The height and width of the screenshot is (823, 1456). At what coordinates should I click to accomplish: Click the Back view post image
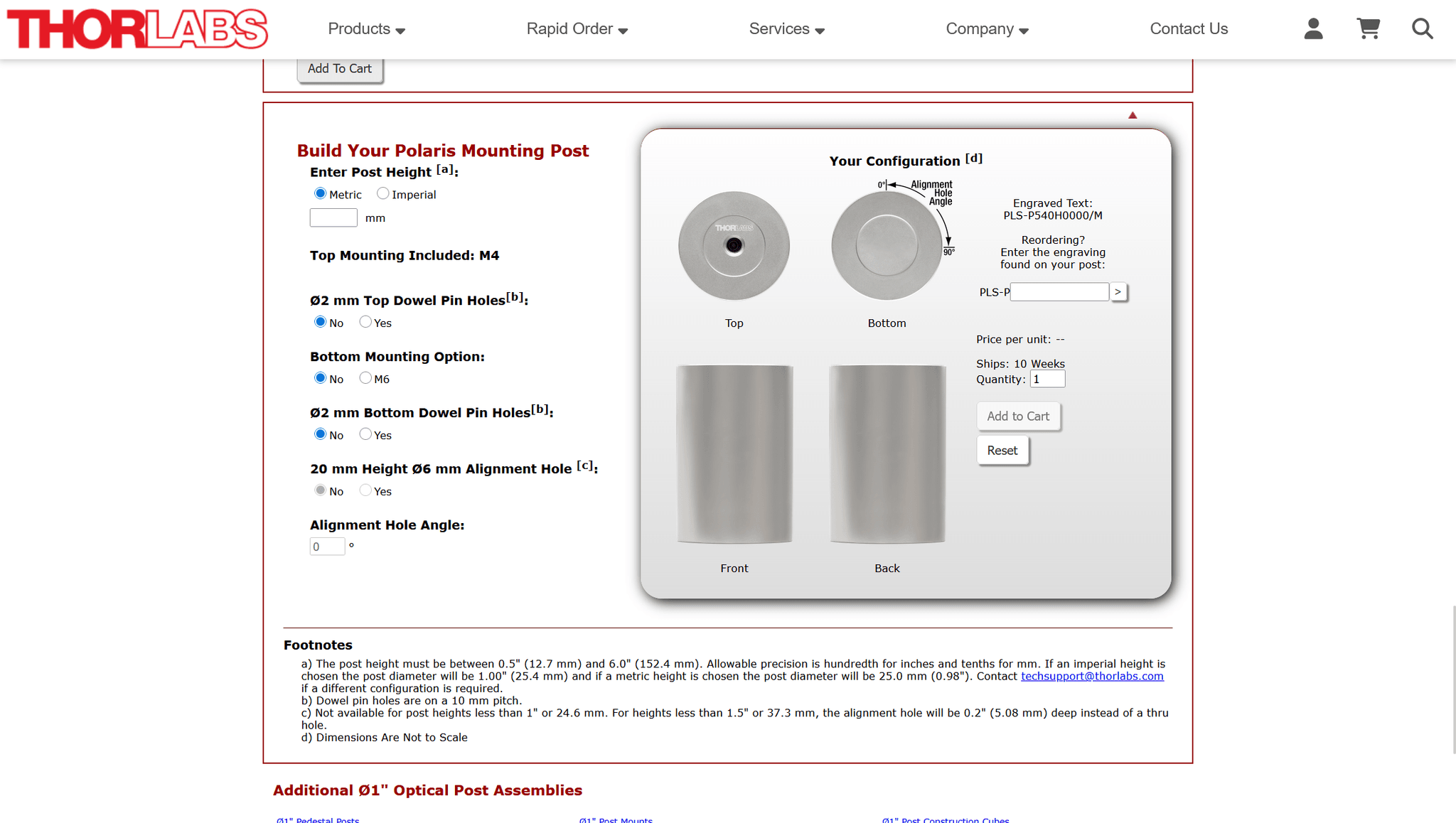[x=887, y=455]
